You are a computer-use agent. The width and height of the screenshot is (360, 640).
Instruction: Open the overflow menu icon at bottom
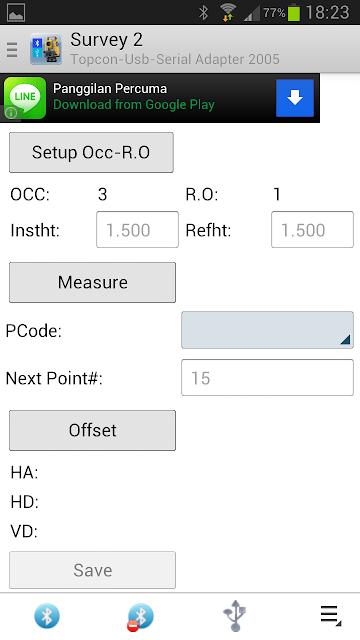(x=330, y=616)
